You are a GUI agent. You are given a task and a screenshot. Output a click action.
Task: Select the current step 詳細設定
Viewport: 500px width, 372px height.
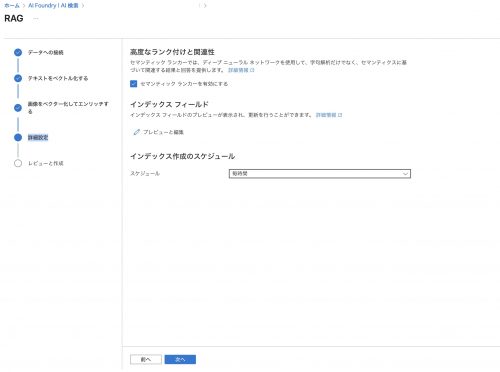38,138
